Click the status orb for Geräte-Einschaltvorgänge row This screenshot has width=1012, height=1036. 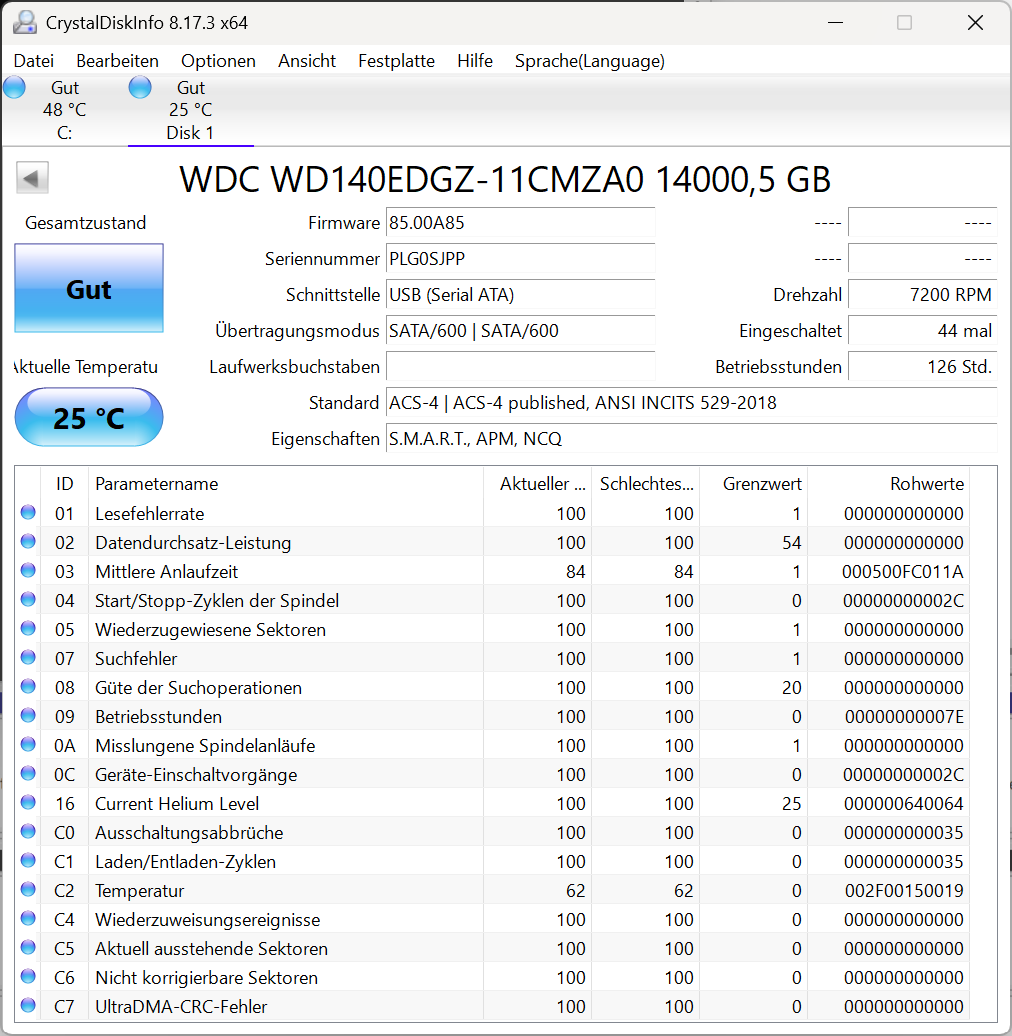tap(28, 774)
